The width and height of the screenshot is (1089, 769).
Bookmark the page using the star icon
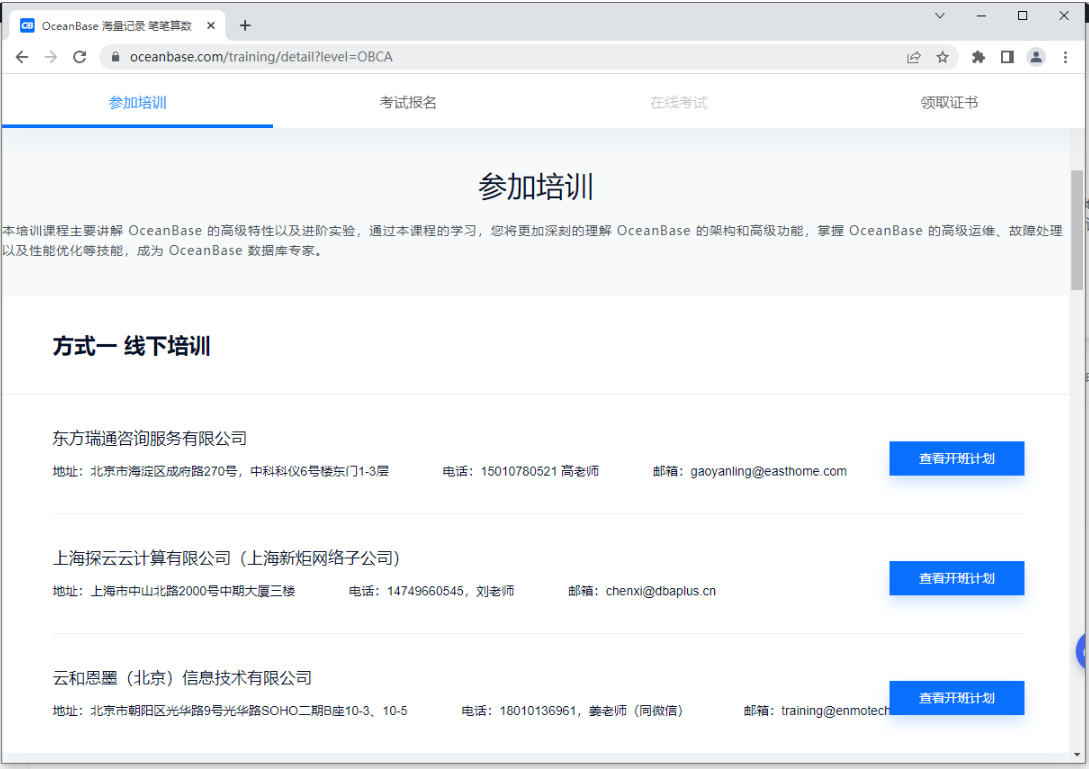coord(943,57)
